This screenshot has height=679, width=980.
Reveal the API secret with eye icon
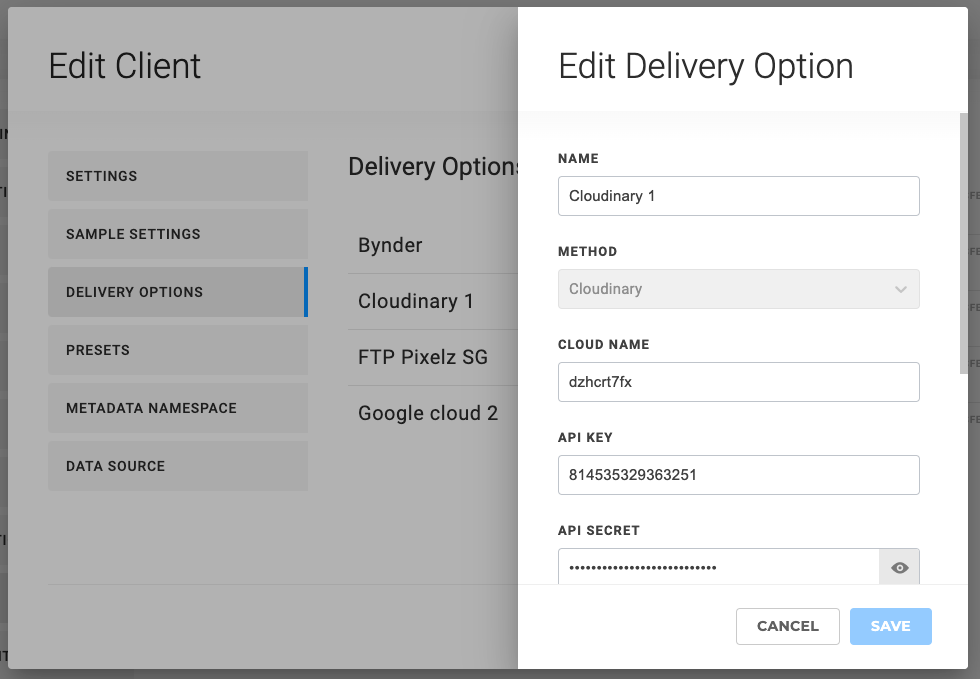(x=899, y=567)
